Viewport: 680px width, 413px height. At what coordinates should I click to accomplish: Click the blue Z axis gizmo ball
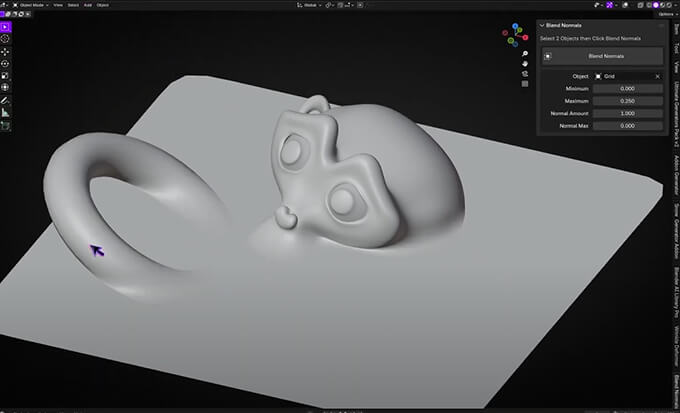[x=515, y=26]
